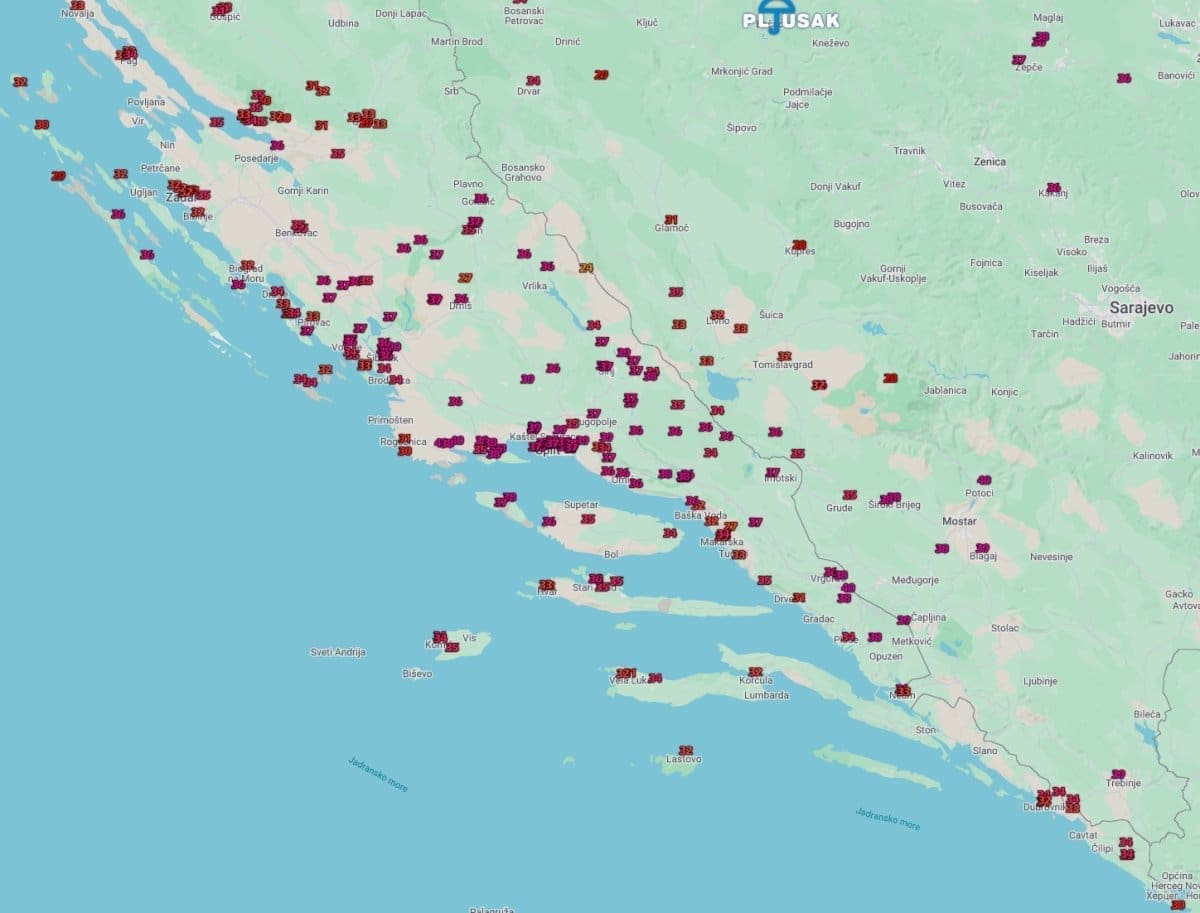Click the 29 marker east of Drvar
Screen dimensions: 1200x913
pyautogui.click(x=601, y=75)
